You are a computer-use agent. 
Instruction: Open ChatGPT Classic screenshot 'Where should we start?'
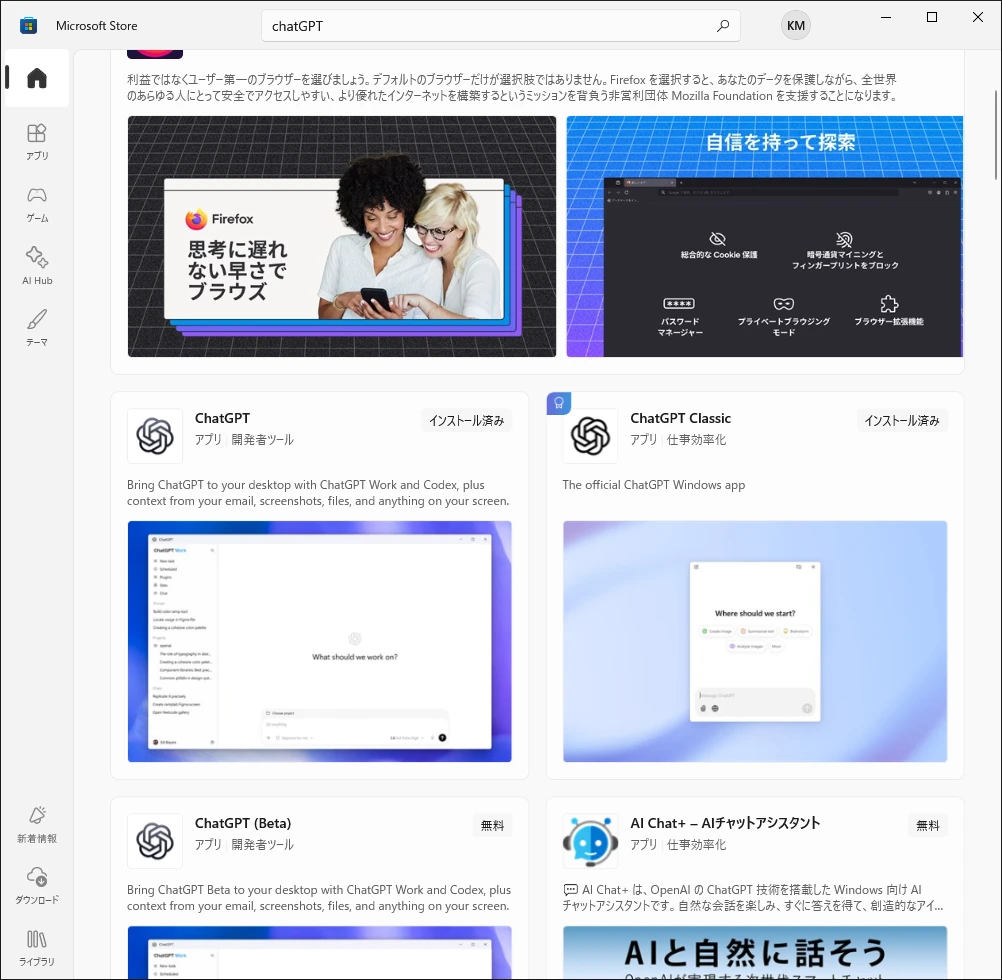coord(755,641)
